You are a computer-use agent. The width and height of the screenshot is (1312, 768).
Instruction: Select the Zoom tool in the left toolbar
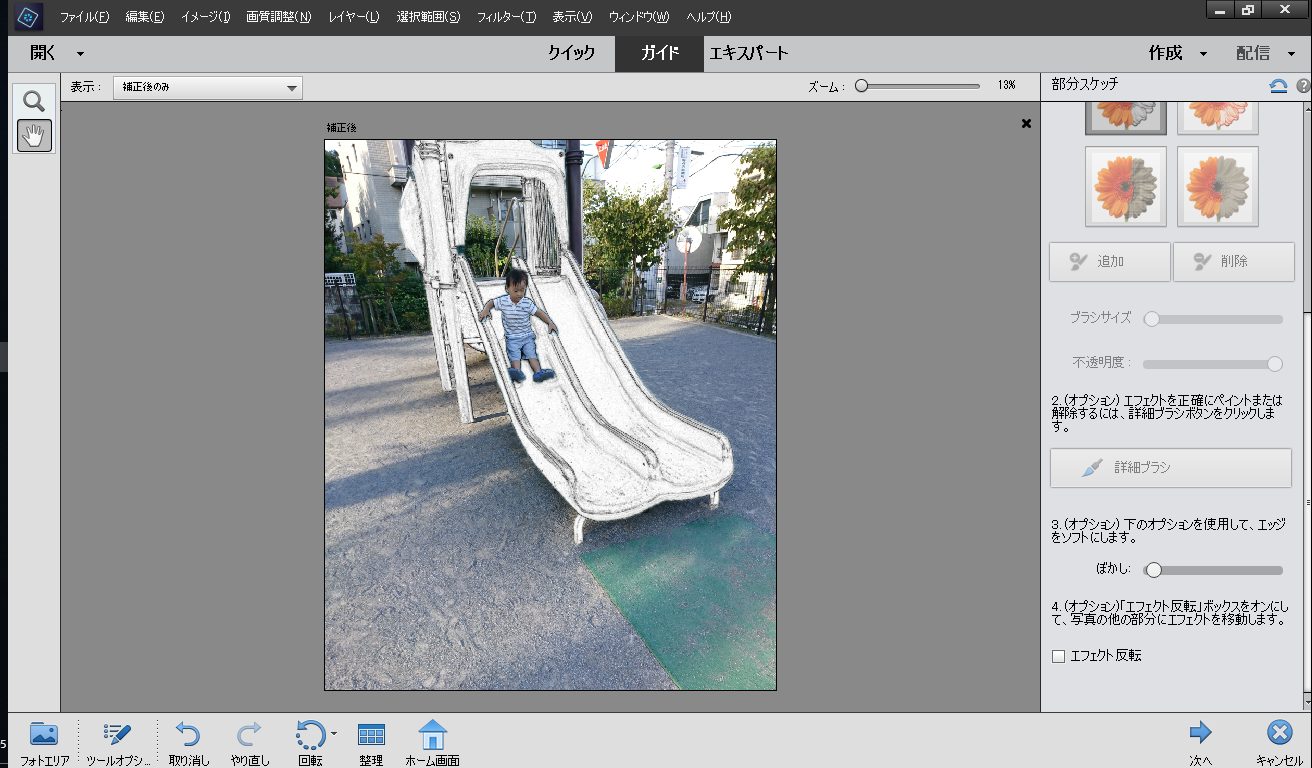click(33, 99)
